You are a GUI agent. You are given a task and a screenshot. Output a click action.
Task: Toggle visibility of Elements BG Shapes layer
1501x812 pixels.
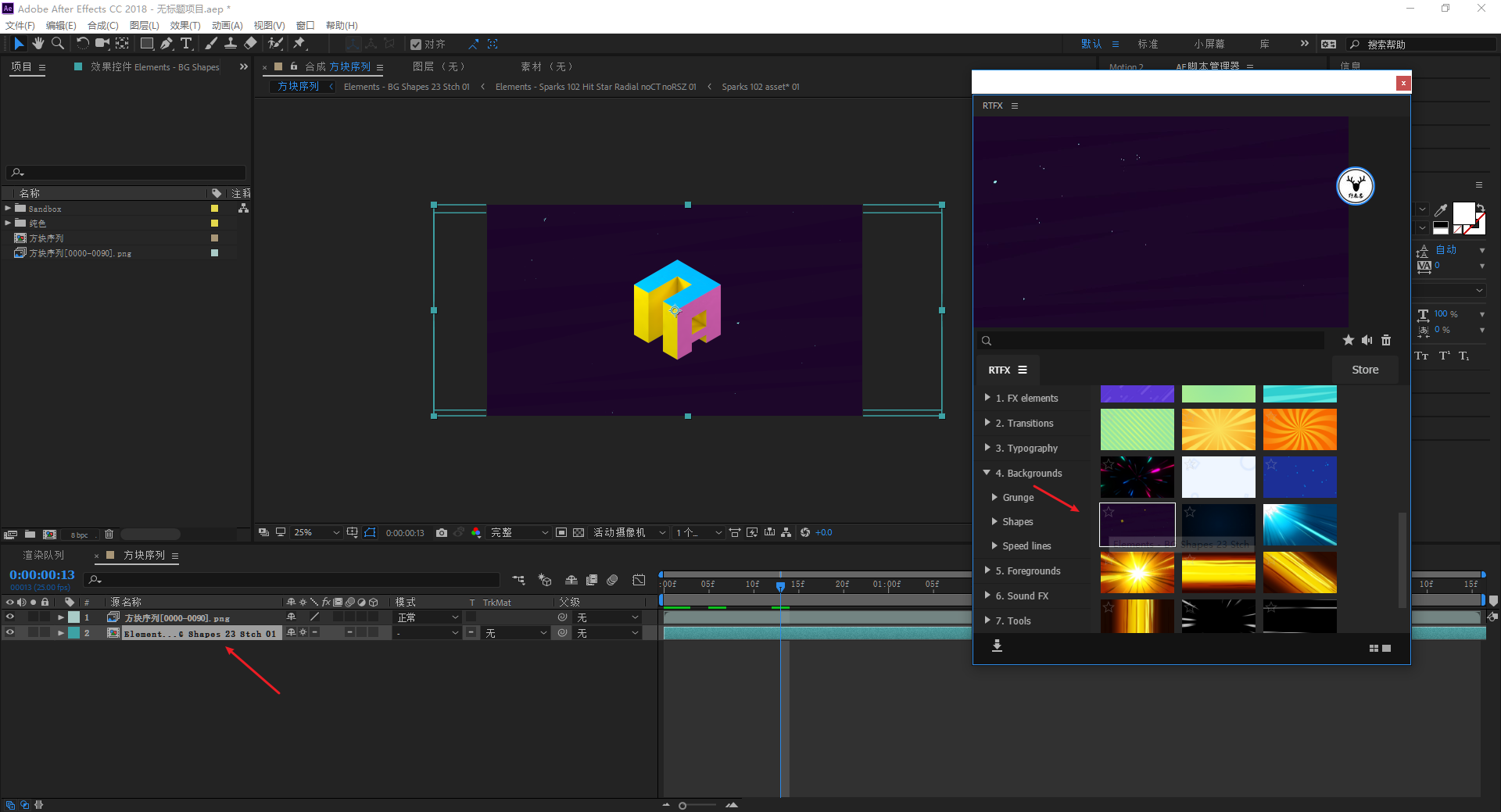pyautogui.click(x=10, y=633)
